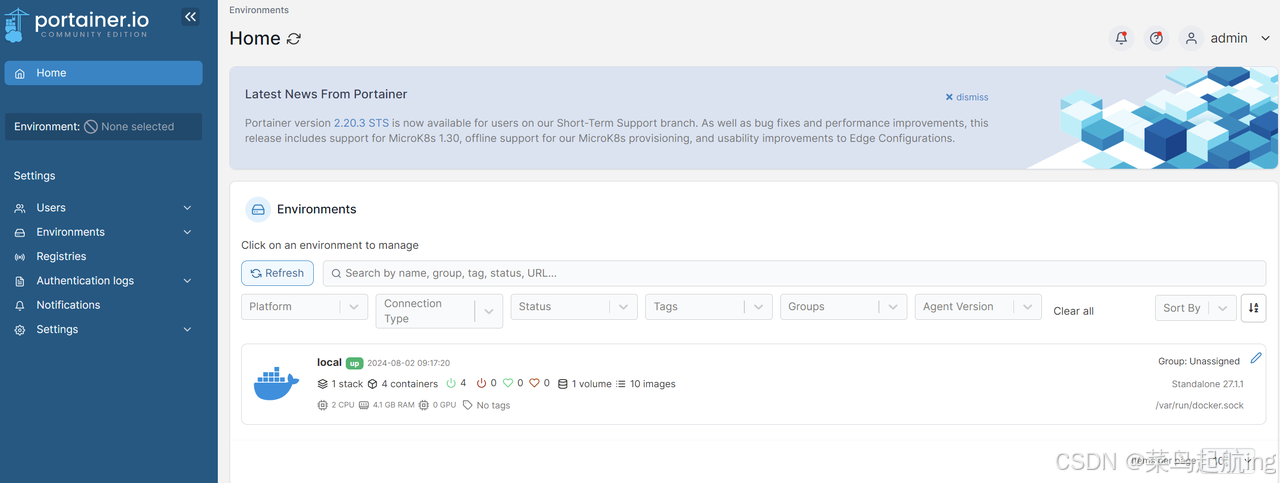
Task: Open the Platform filter dropdown
Action: coord(305,307)
